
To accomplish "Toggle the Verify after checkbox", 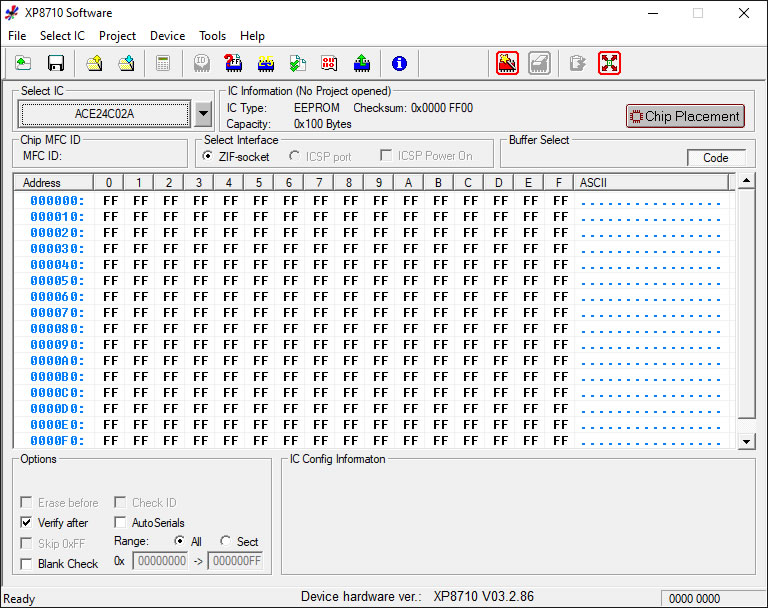I will pos(27,523).
